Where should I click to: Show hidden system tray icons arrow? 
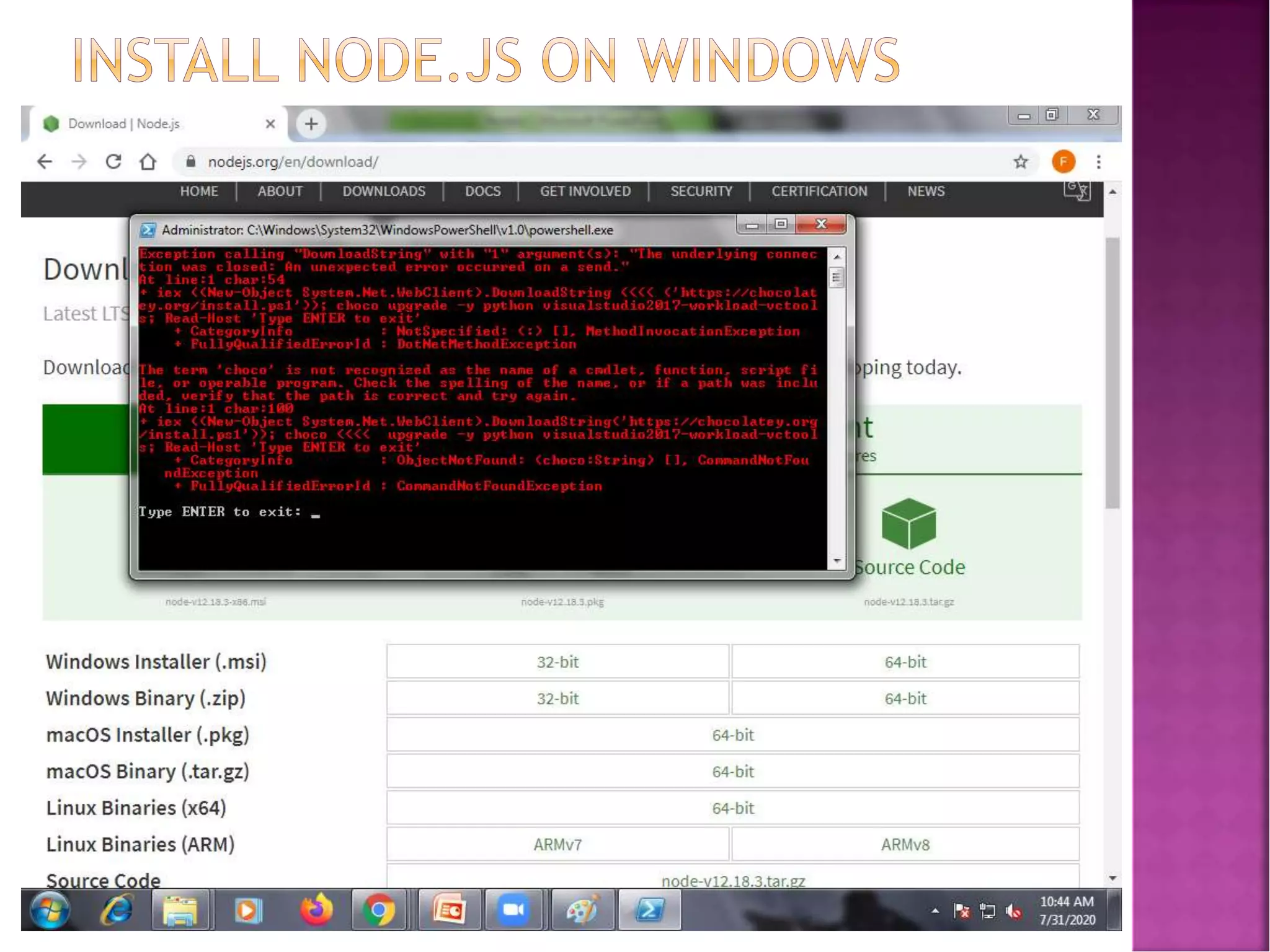(x=935, y=910)
